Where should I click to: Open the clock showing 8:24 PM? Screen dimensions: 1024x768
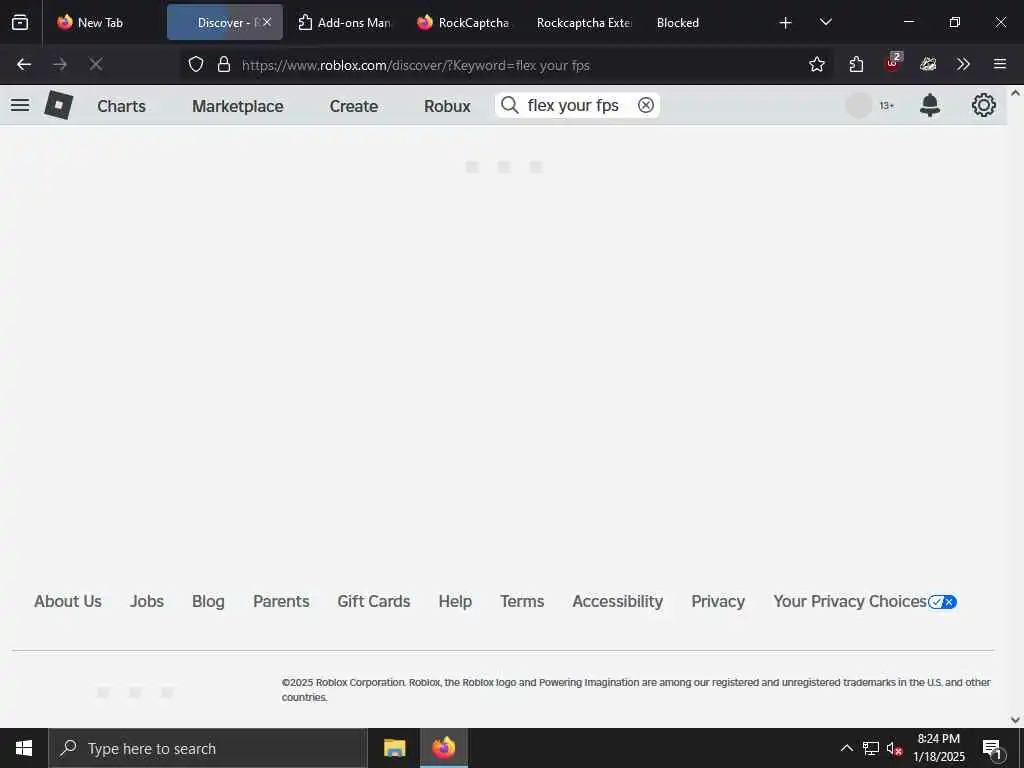[938, 748]
